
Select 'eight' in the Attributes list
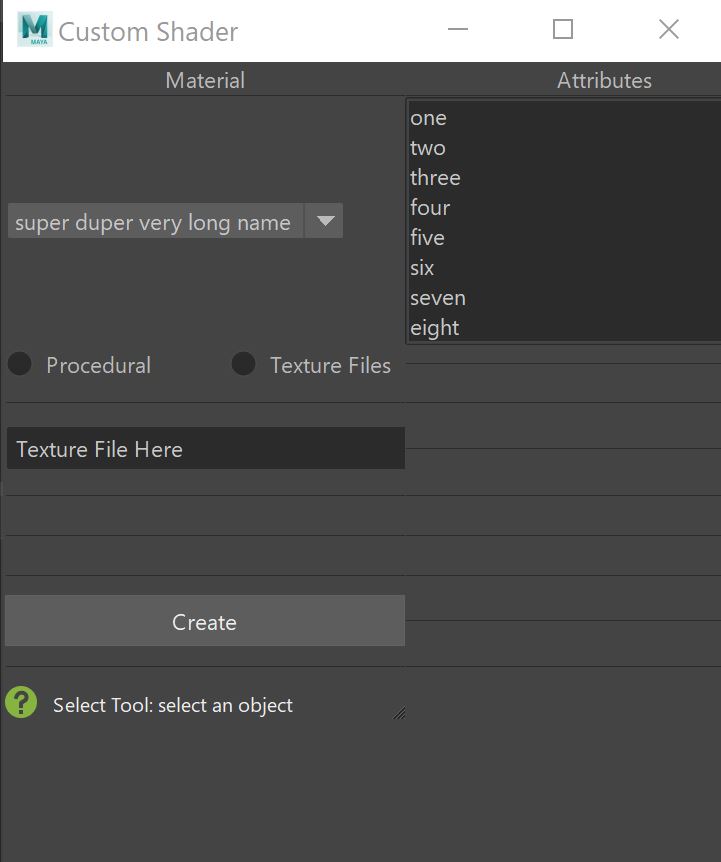[435, 328]
